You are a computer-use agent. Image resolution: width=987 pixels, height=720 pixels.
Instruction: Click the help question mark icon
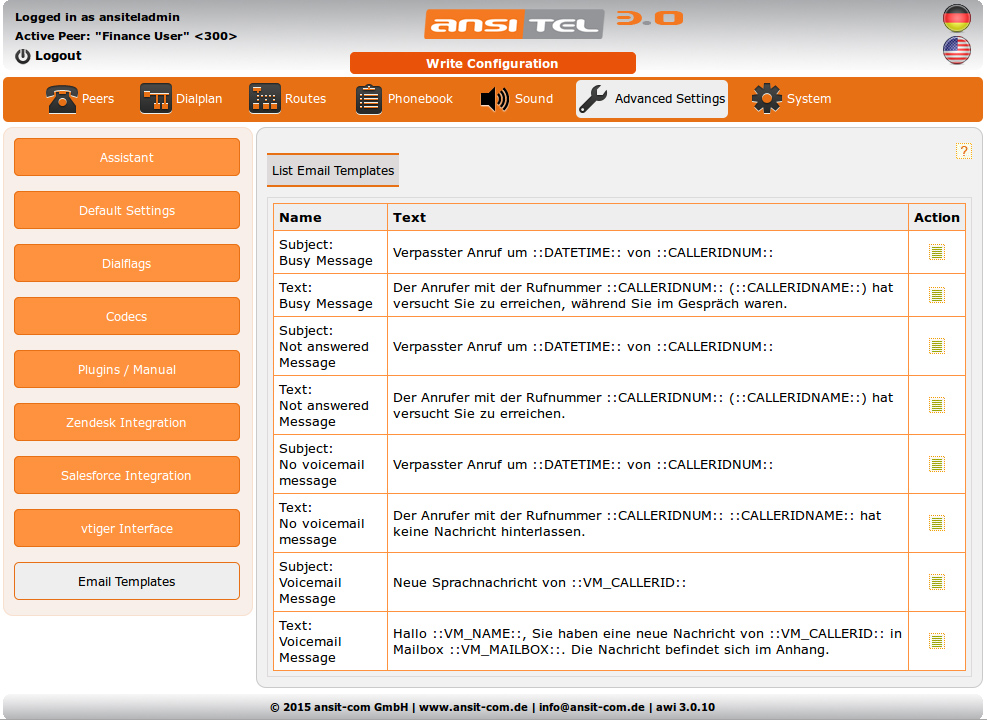click(964, 151)
